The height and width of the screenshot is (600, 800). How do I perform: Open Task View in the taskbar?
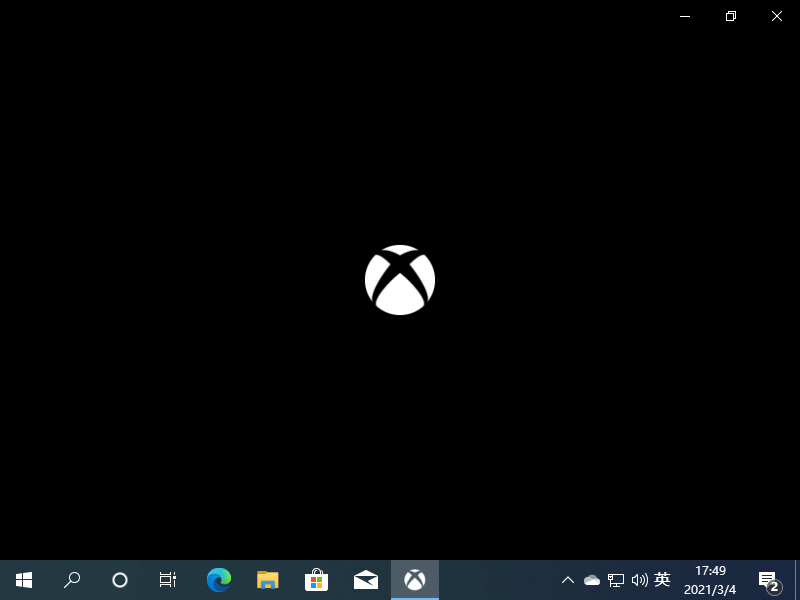tap(168, 580)
